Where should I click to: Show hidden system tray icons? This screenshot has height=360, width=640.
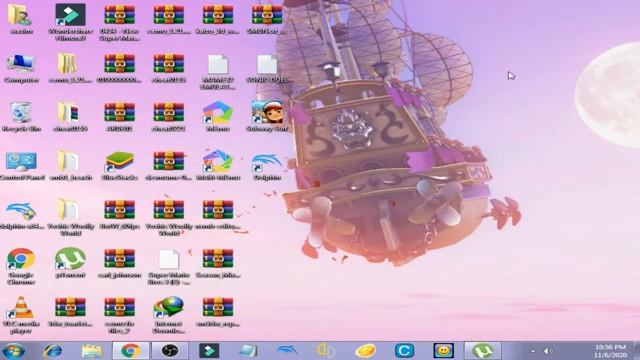coord(533,351)
